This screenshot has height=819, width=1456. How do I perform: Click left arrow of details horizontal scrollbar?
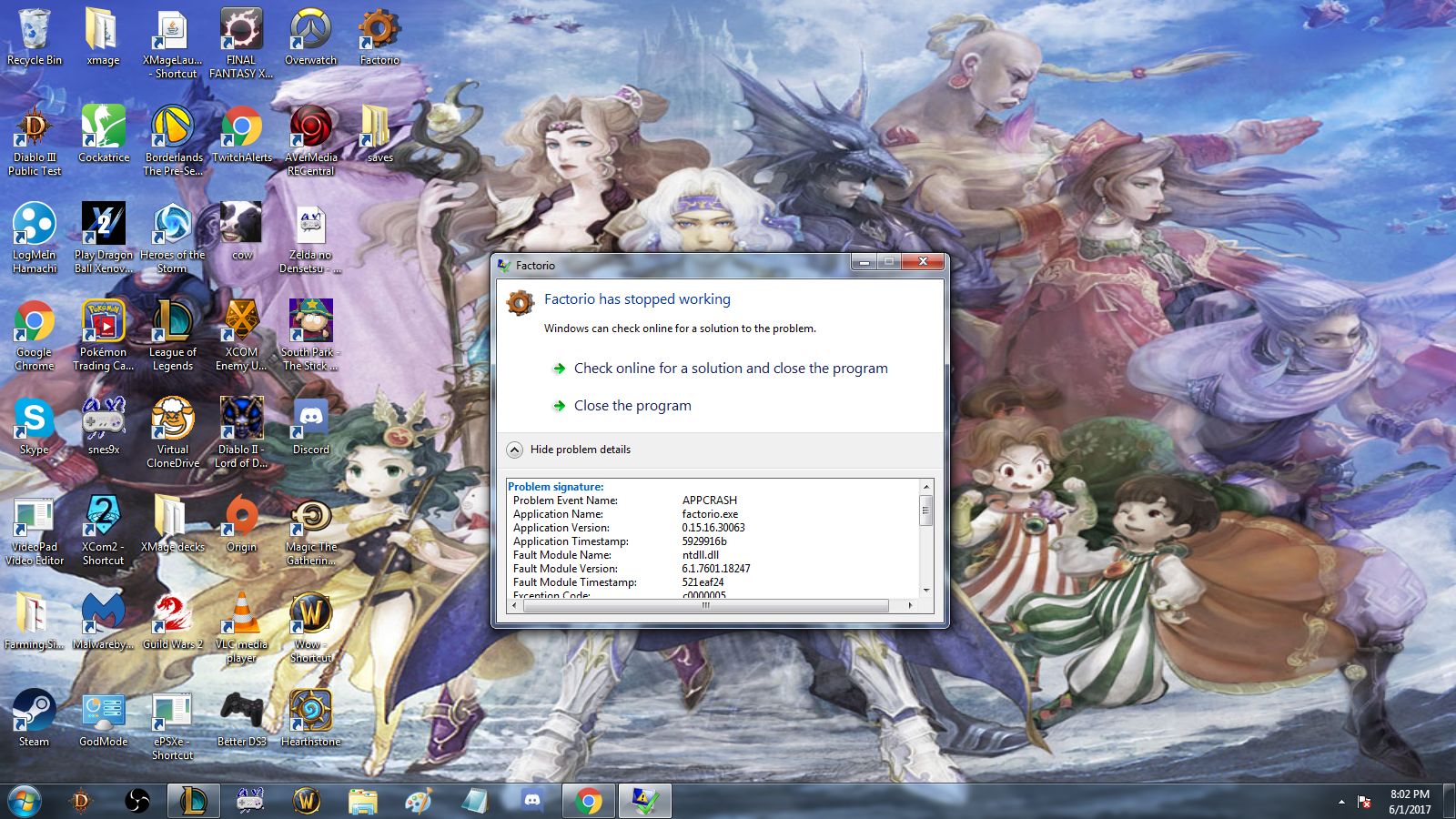[x=515, y=605]
